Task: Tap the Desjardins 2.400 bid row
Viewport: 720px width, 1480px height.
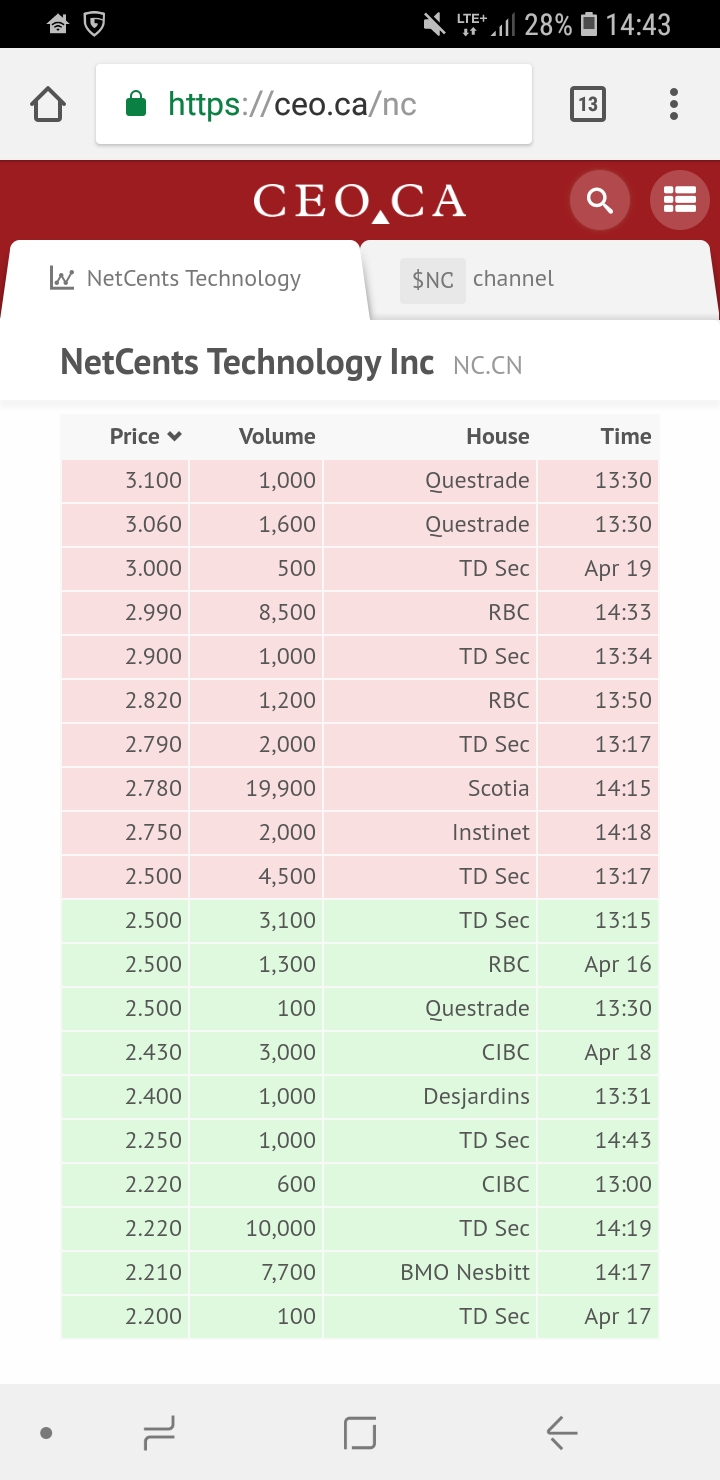Action: point(360,1096)
